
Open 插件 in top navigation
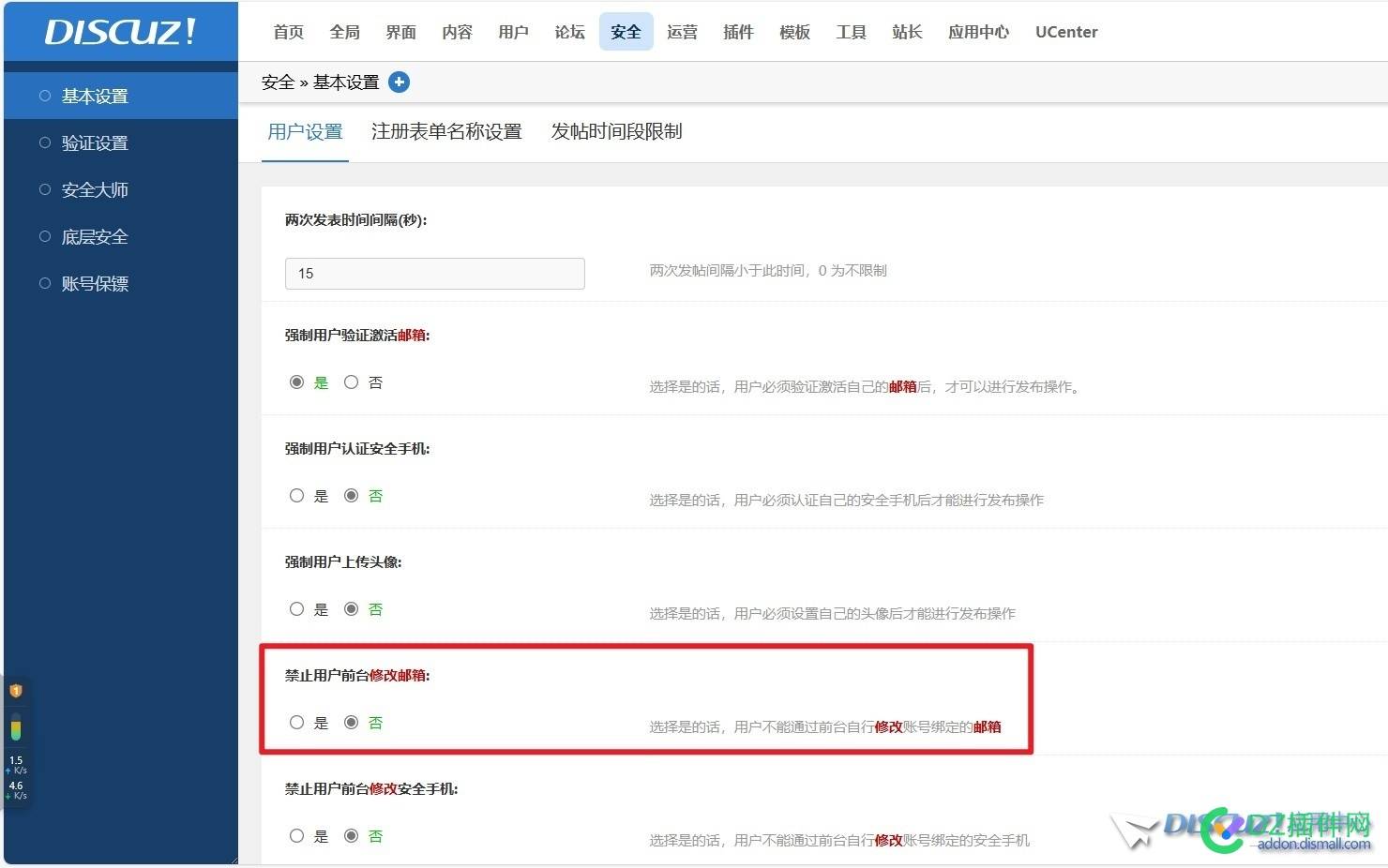[x=739, y=32]
